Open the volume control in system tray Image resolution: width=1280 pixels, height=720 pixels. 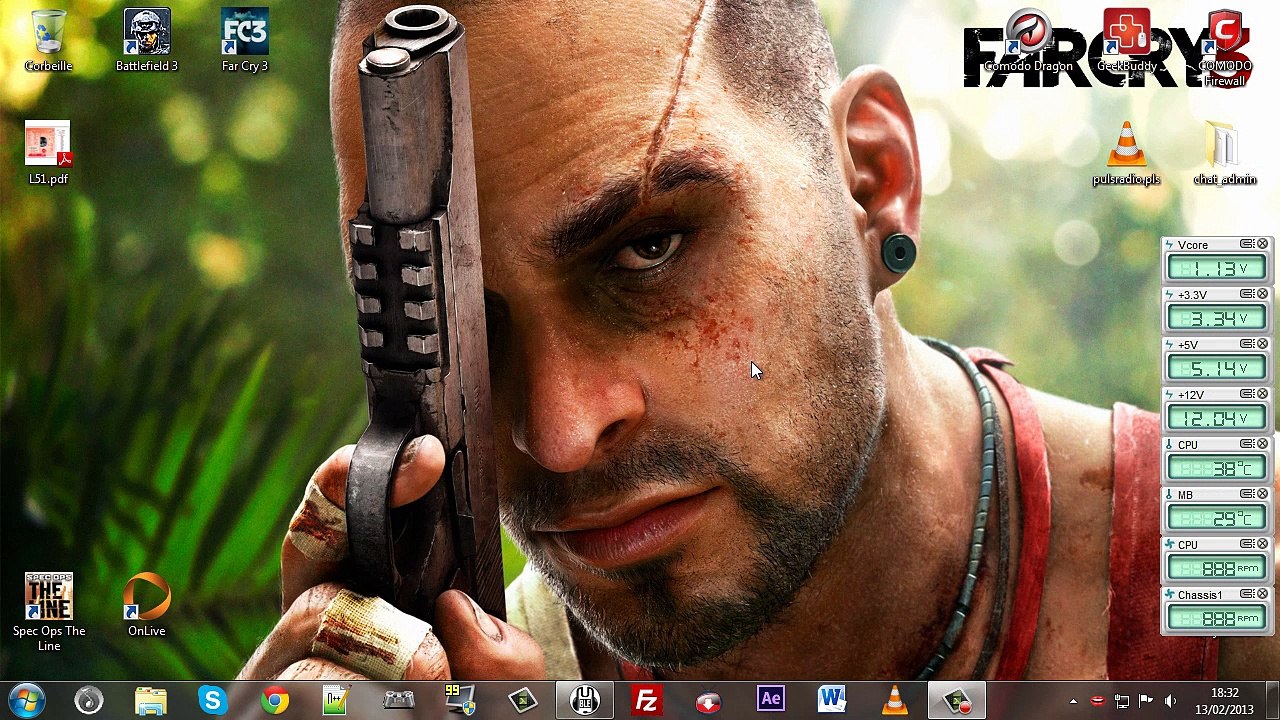click(x=1171, y=701)
